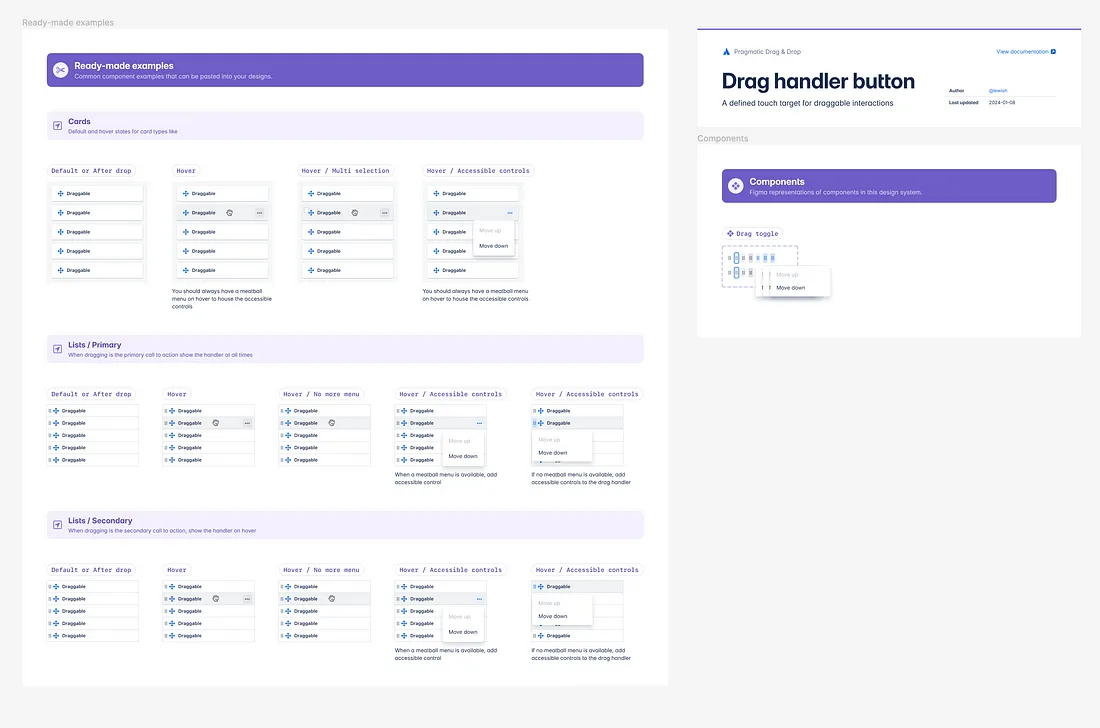Select Move down in Drag toggle component menu
The width and height of the screenshot is (1100, 728).
pos(790,288)
